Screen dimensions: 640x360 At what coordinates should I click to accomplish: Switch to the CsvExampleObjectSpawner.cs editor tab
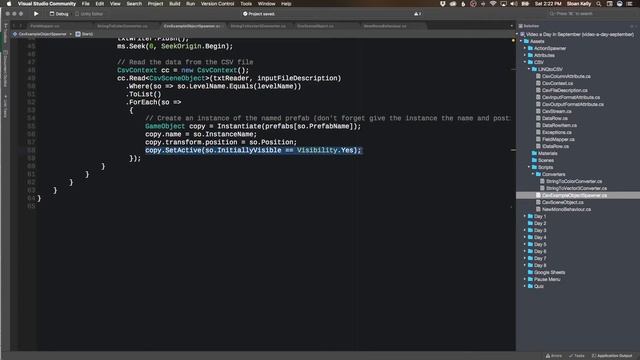click(191, 26)
